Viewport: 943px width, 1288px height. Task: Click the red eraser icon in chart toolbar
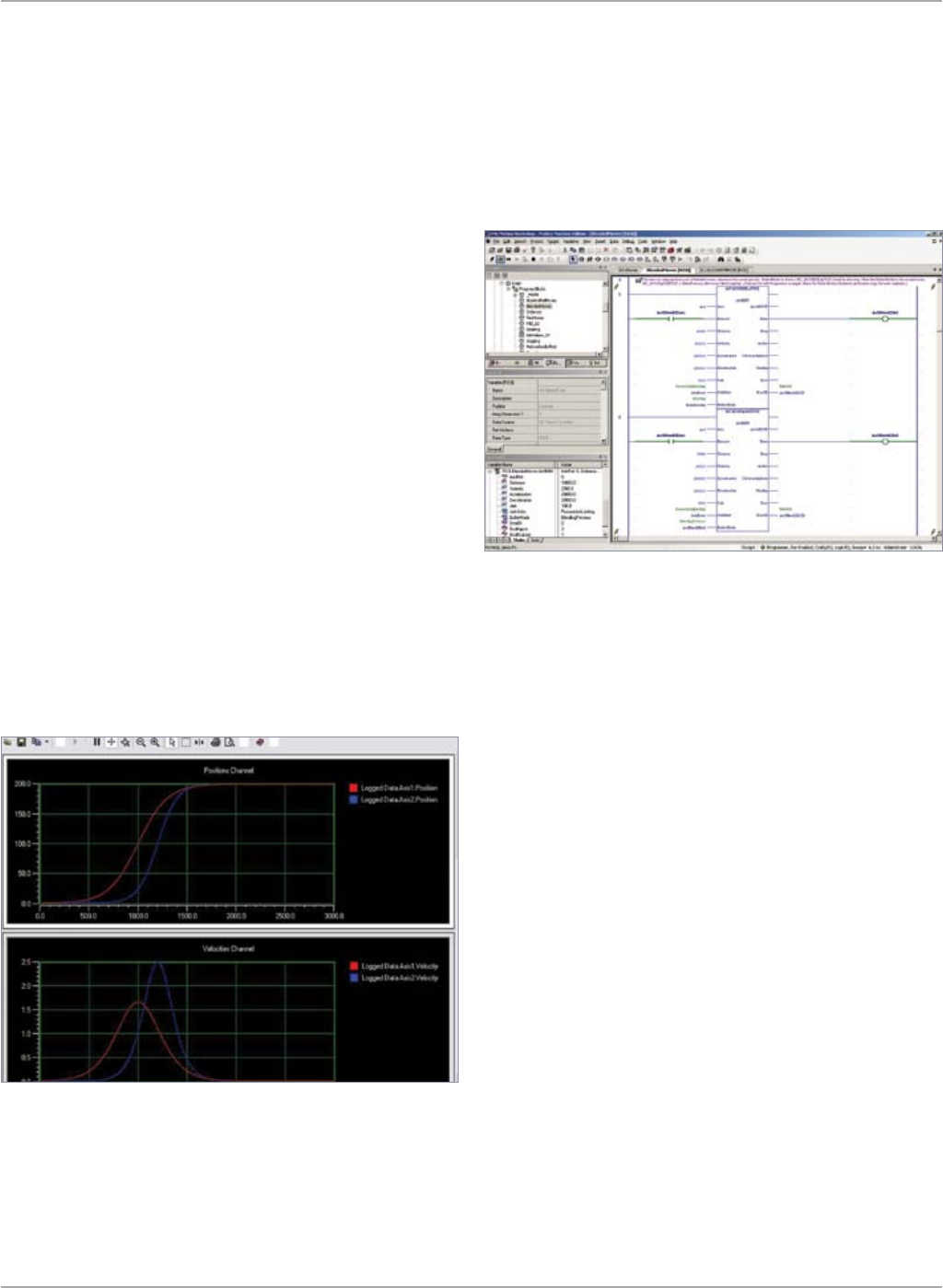point(260,742)
